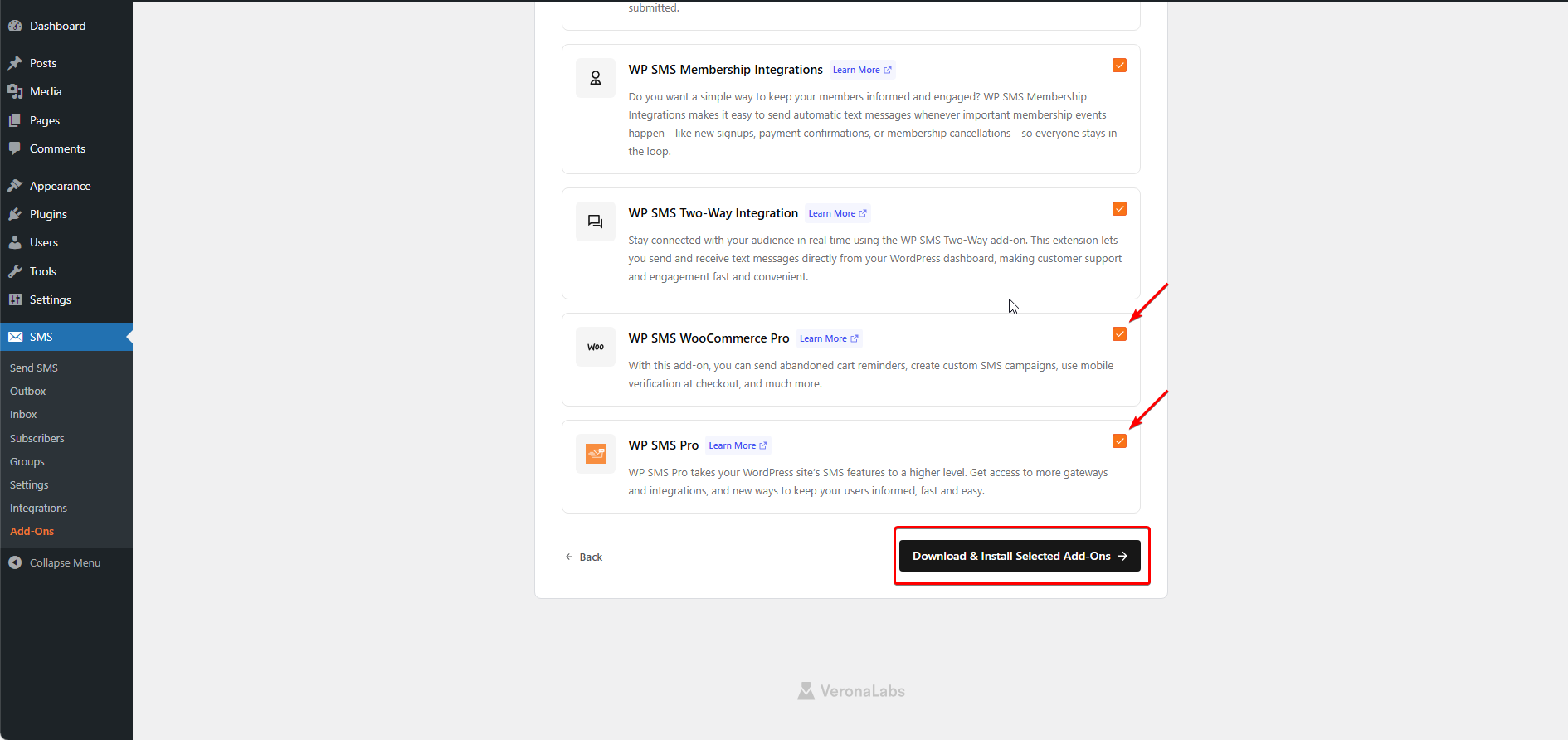Open the Comments menu
The width and height of the screenshot is (1568, 740).
[x=66, y=148]
